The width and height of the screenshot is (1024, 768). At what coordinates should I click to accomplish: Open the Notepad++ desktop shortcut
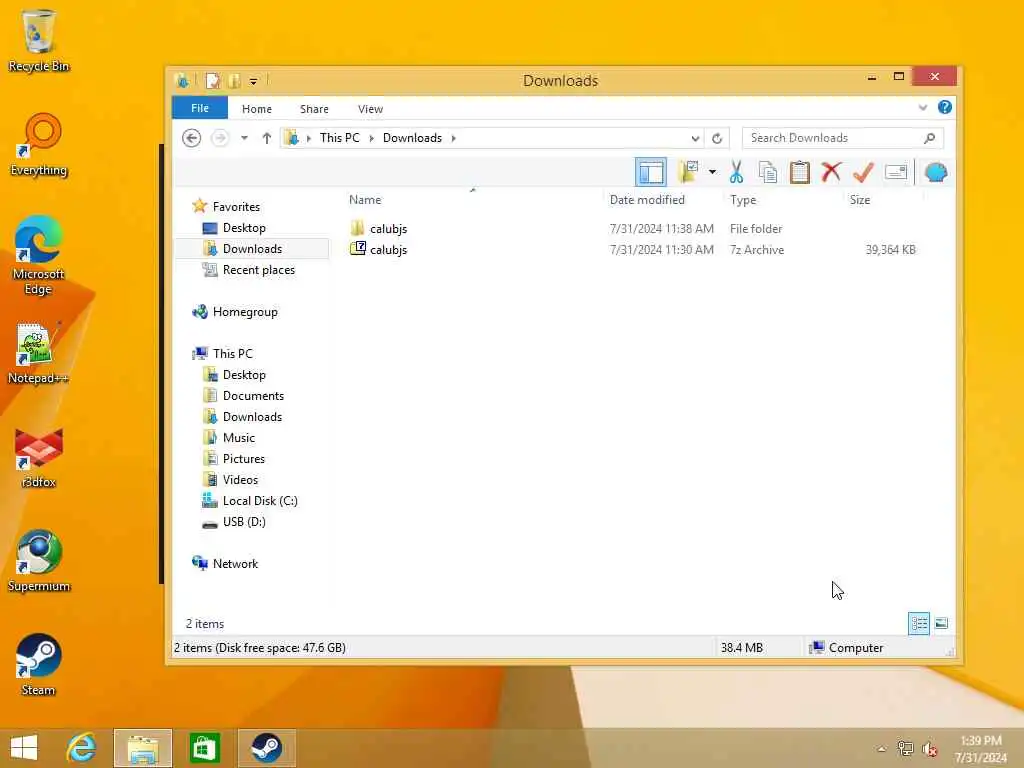point(38,353)
